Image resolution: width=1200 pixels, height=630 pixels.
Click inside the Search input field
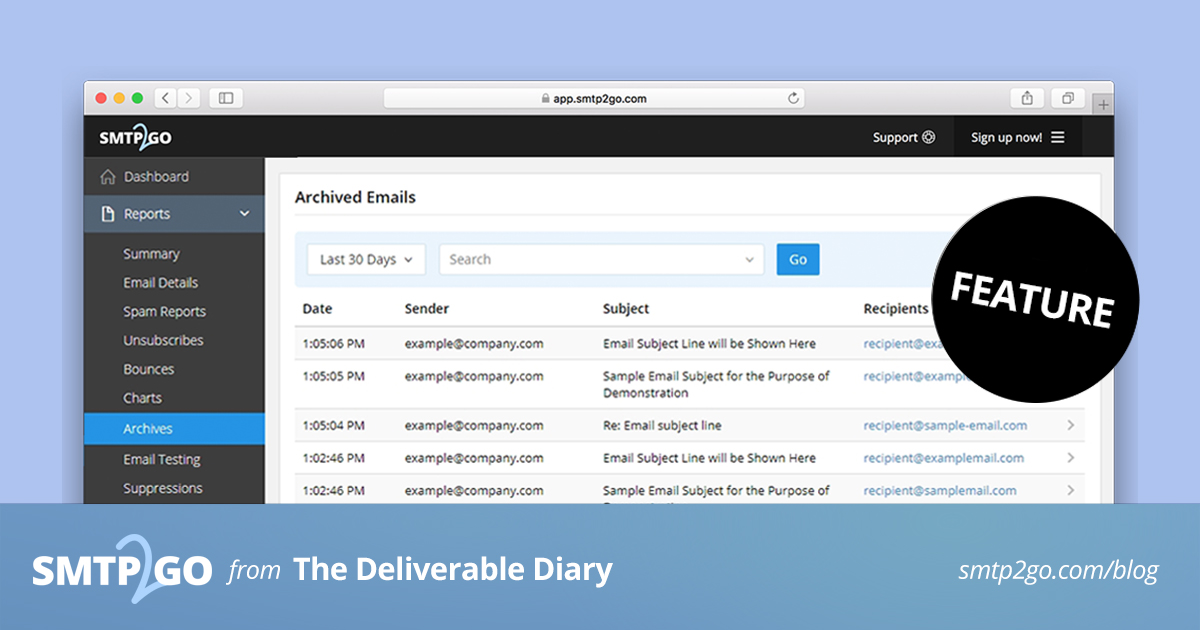click(x=560, y=259)
